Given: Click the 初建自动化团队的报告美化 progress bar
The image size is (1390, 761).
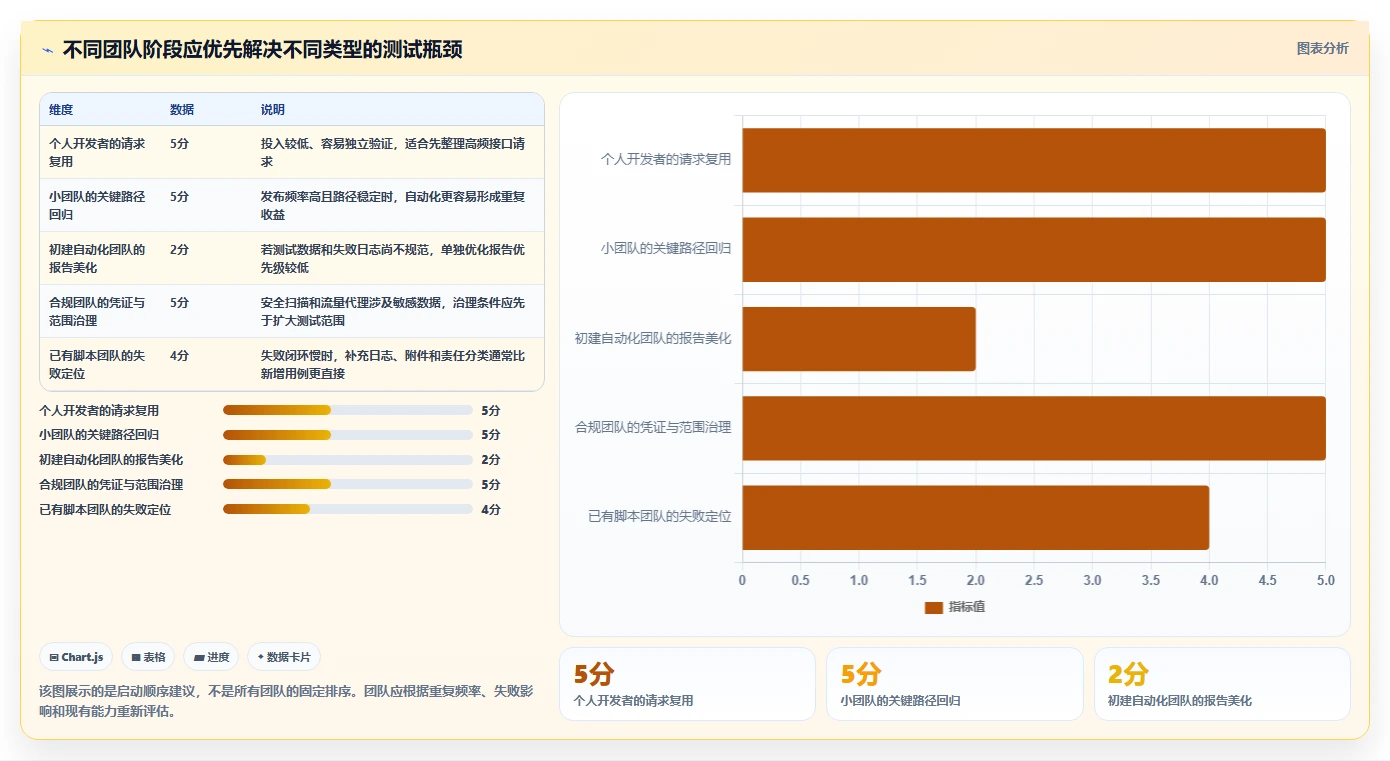Looking at the screenshot, I should pyautogui.click(x=347, y=460).
